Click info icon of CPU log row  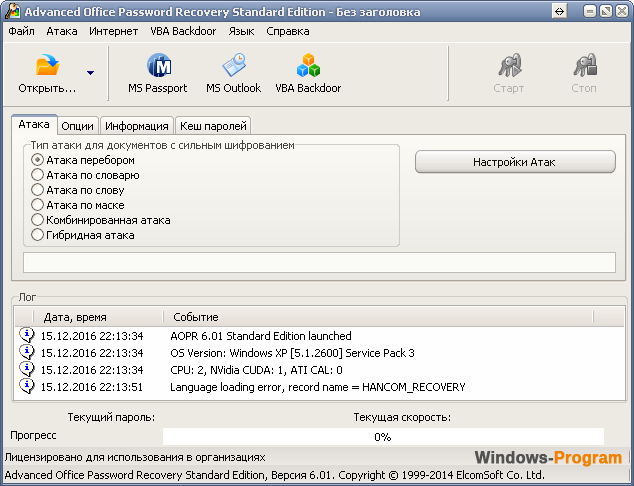pos(27,369)
